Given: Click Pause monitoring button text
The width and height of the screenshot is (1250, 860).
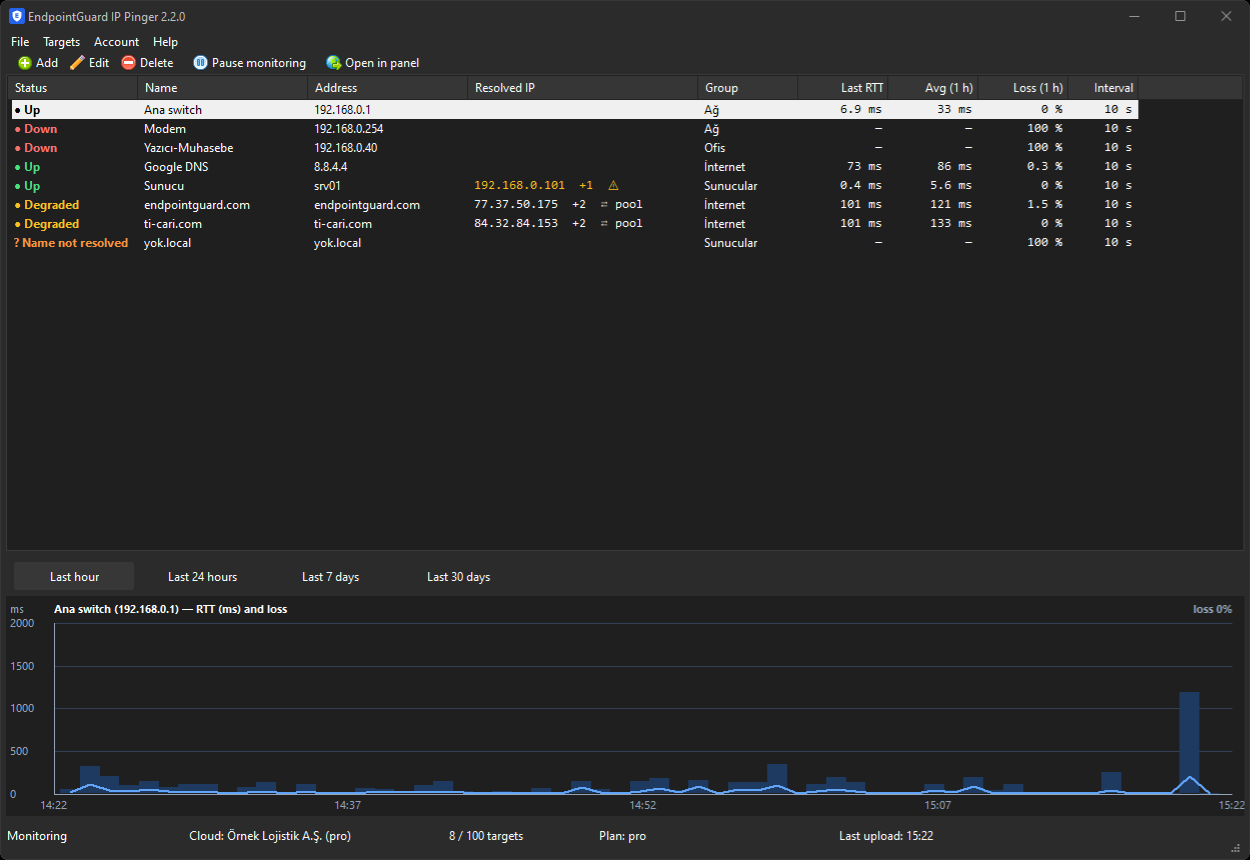Looking at the screenshot, I should [259, 63].
